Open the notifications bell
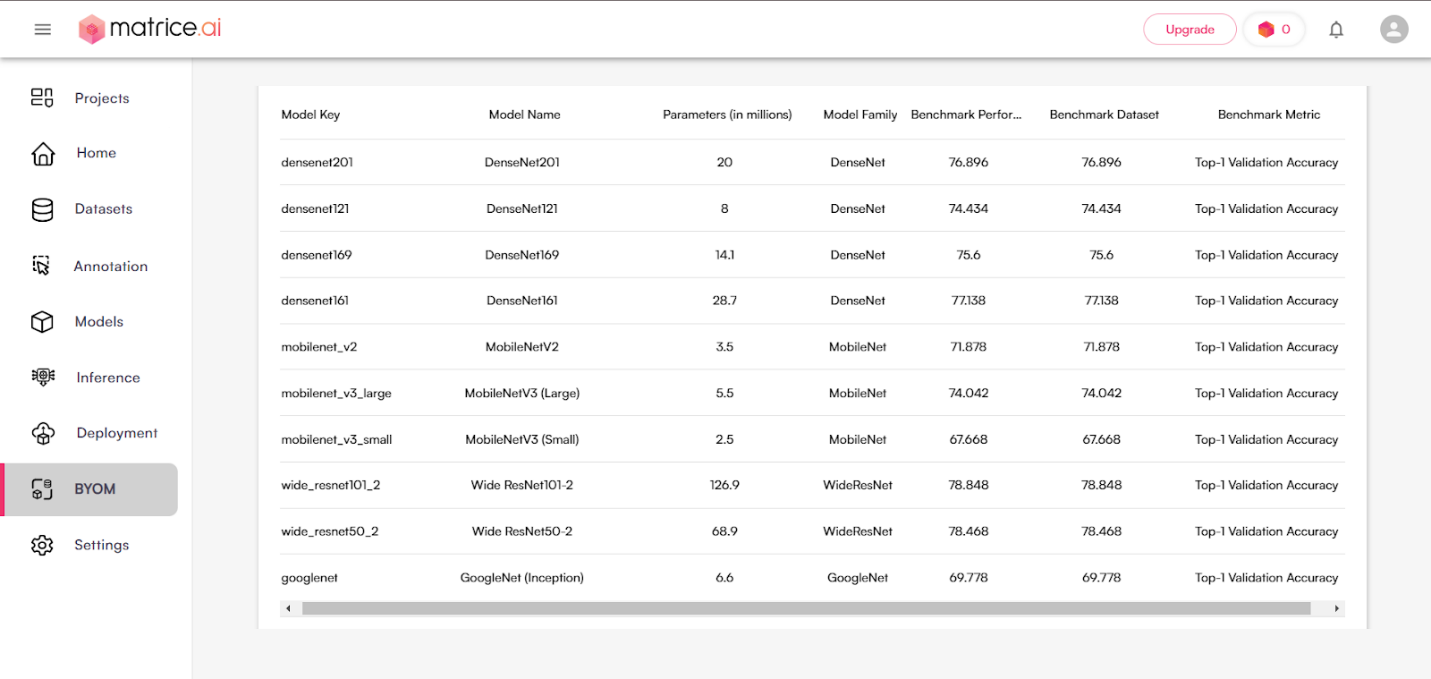Screen dimensions: 1431x679 [x=1336, y=29]
